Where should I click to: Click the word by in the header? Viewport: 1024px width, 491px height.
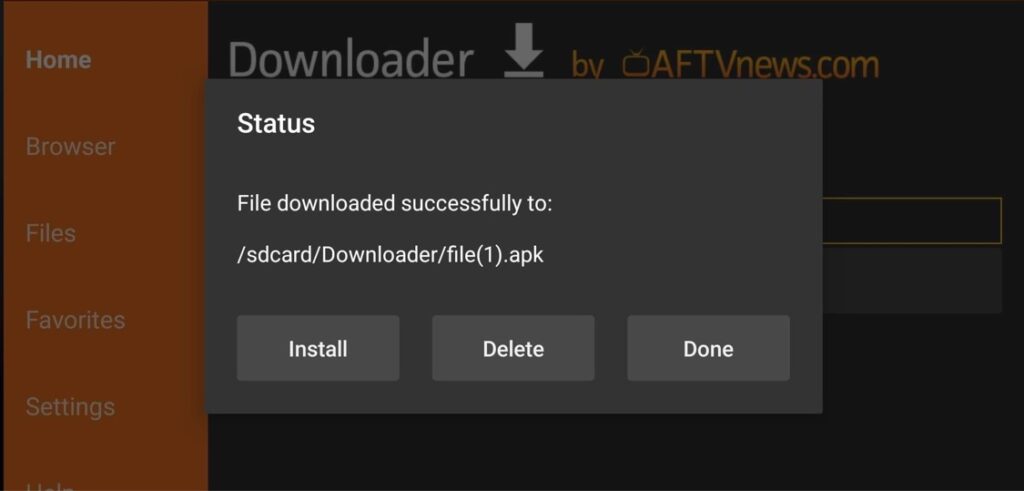[587, 67]
